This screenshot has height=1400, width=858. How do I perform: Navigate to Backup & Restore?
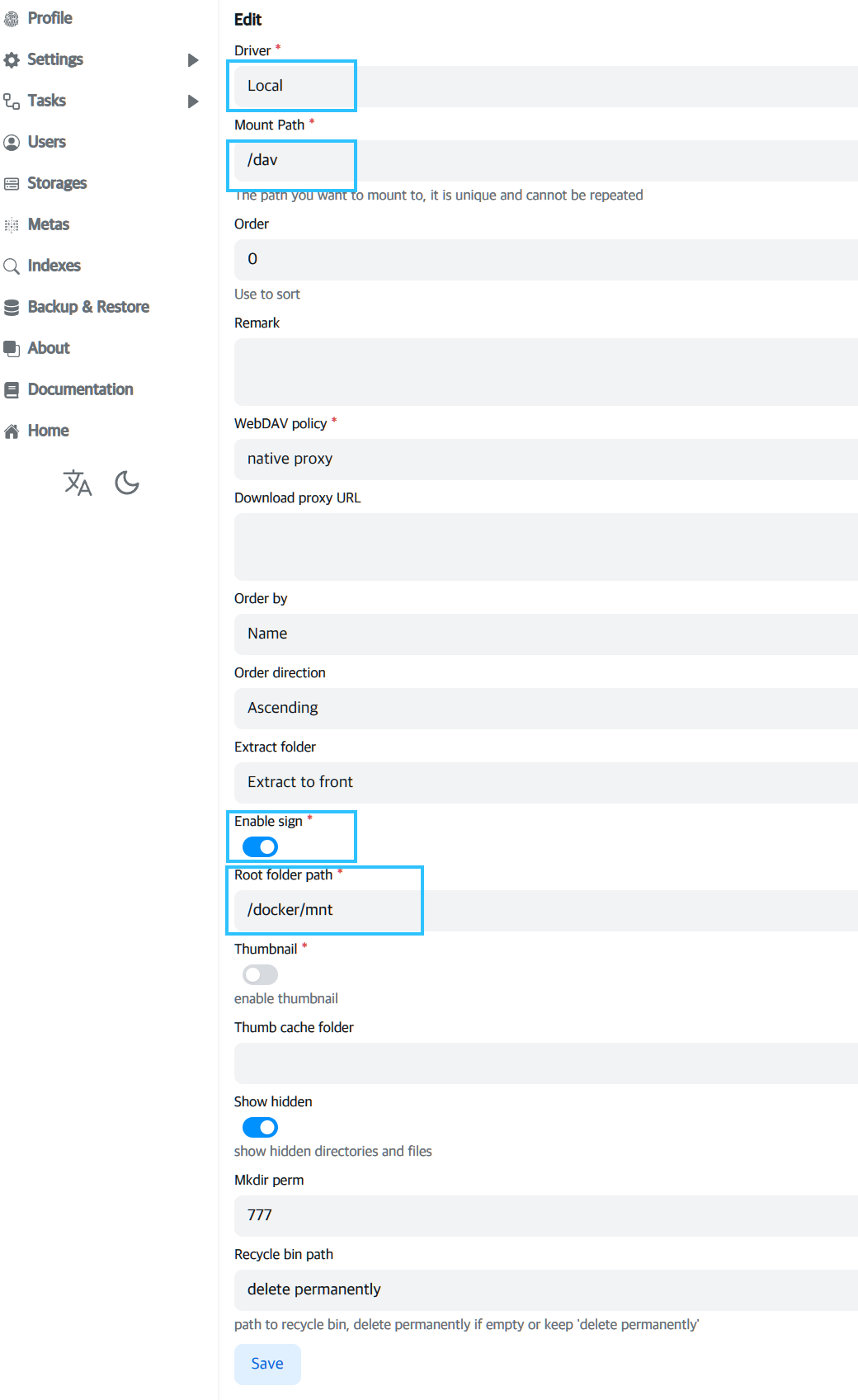(x=88, y=307)
